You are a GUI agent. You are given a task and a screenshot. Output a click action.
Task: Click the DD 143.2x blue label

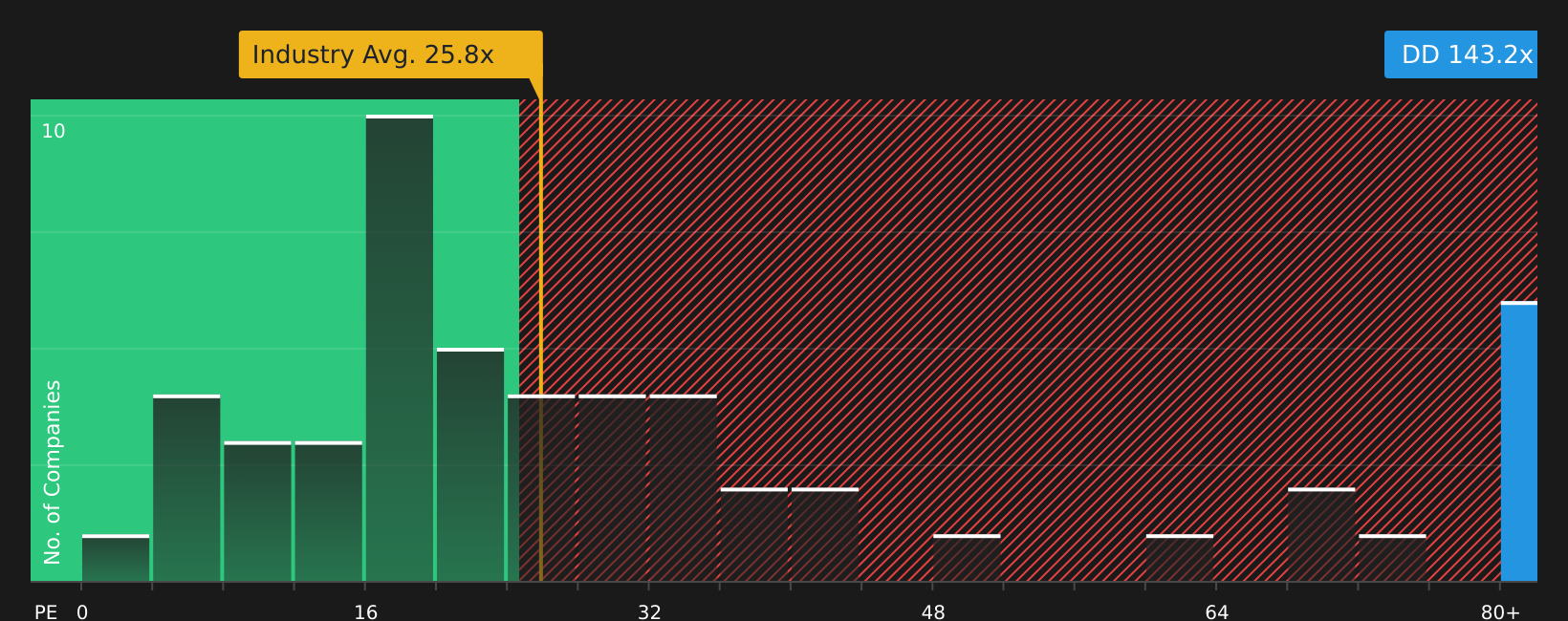pyautogui.click(x=1461, y=54)
